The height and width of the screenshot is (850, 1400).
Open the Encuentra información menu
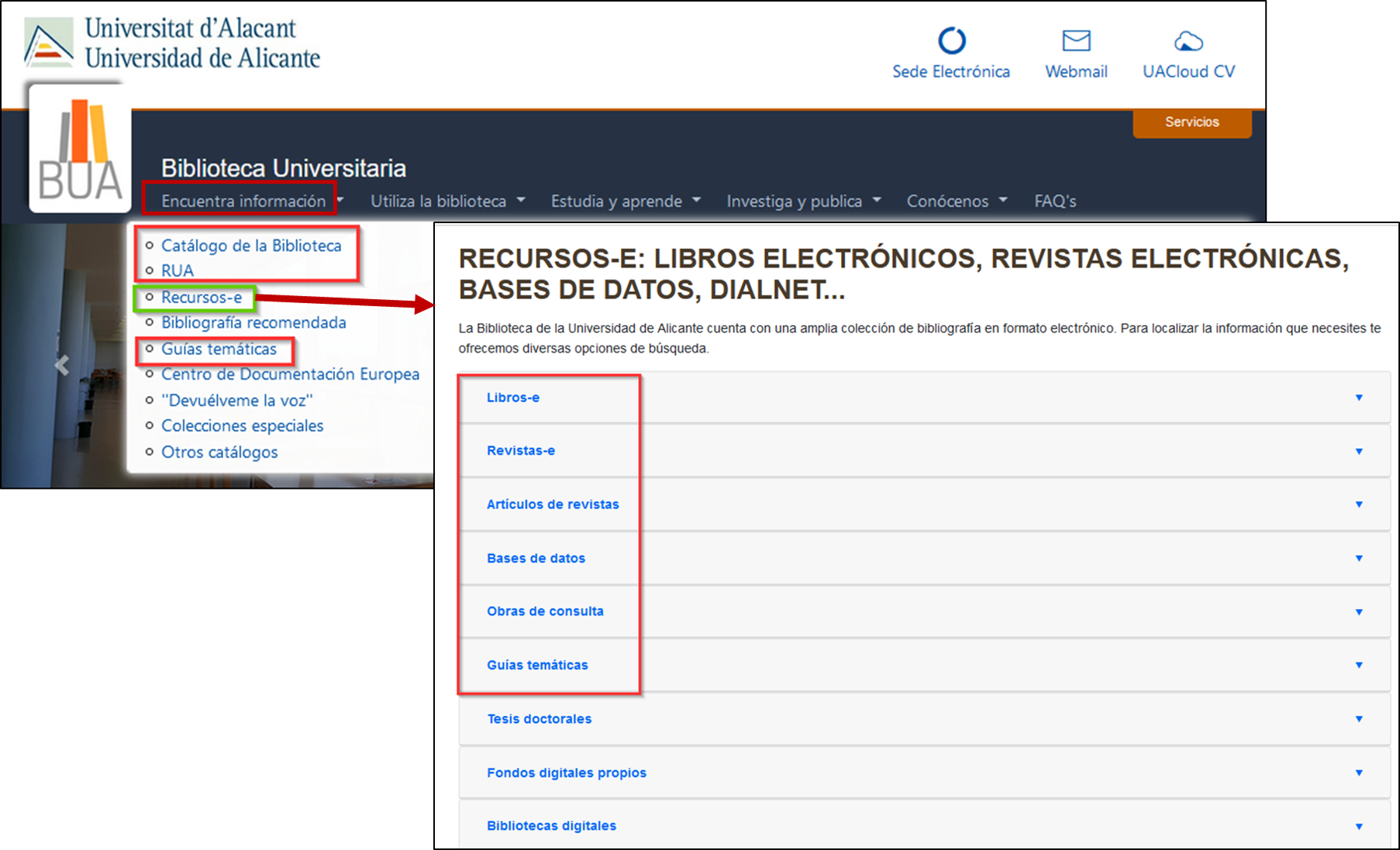(x=243, y=201)
